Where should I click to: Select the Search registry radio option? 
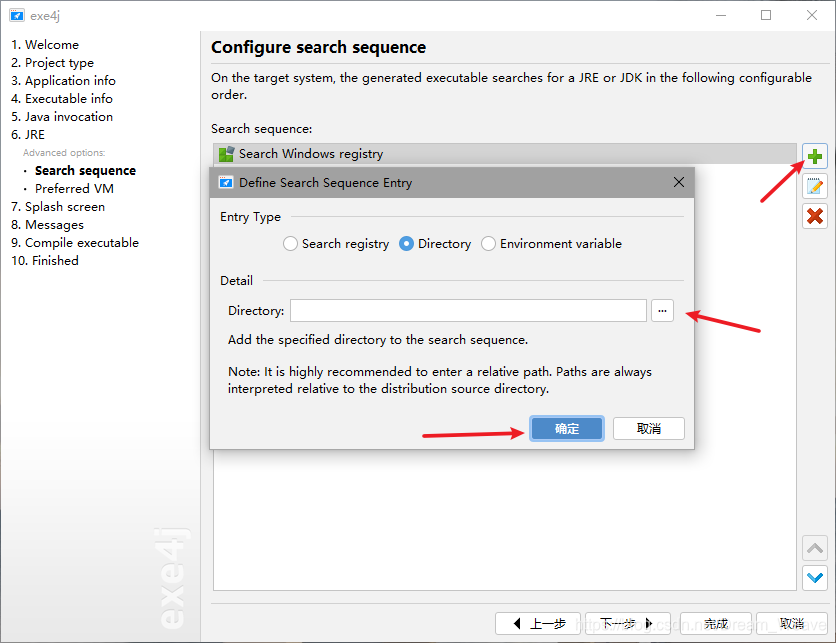291,244
